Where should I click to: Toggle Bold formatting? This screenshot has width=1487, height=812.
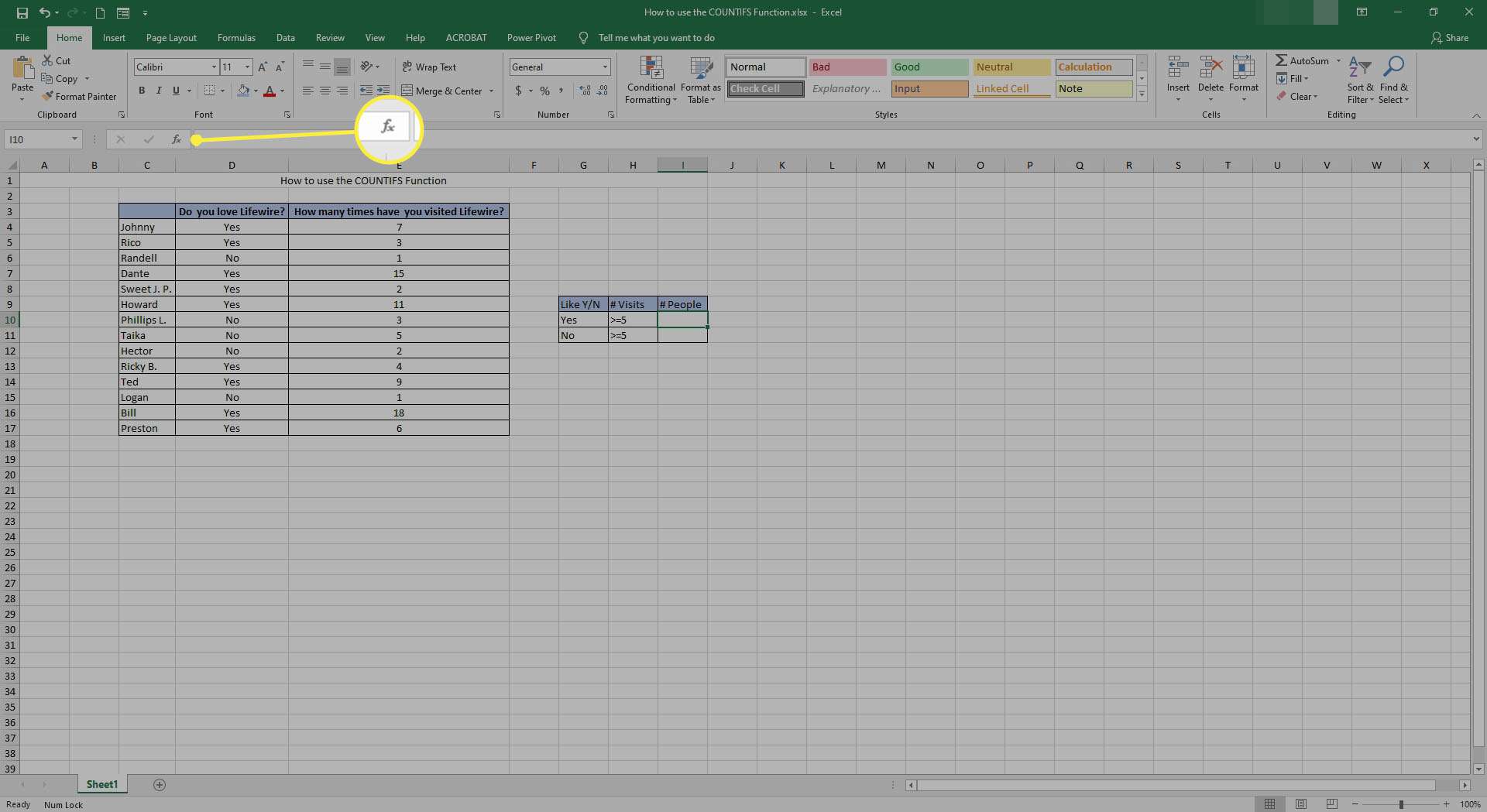coord(142,91)
